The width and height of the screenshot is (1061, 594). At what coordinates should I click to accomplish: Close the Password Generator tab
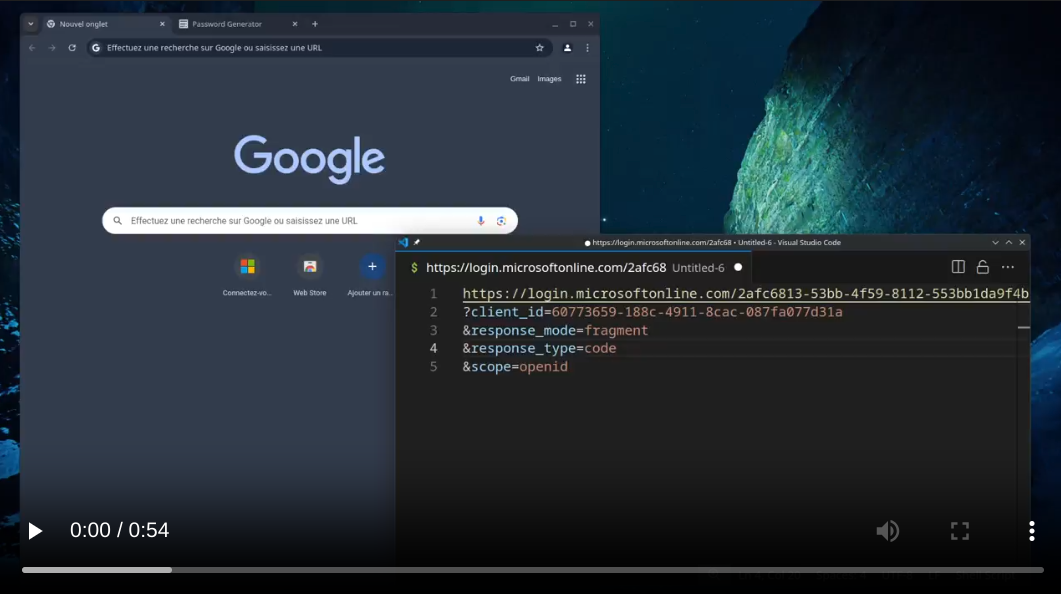click(294, 24)
